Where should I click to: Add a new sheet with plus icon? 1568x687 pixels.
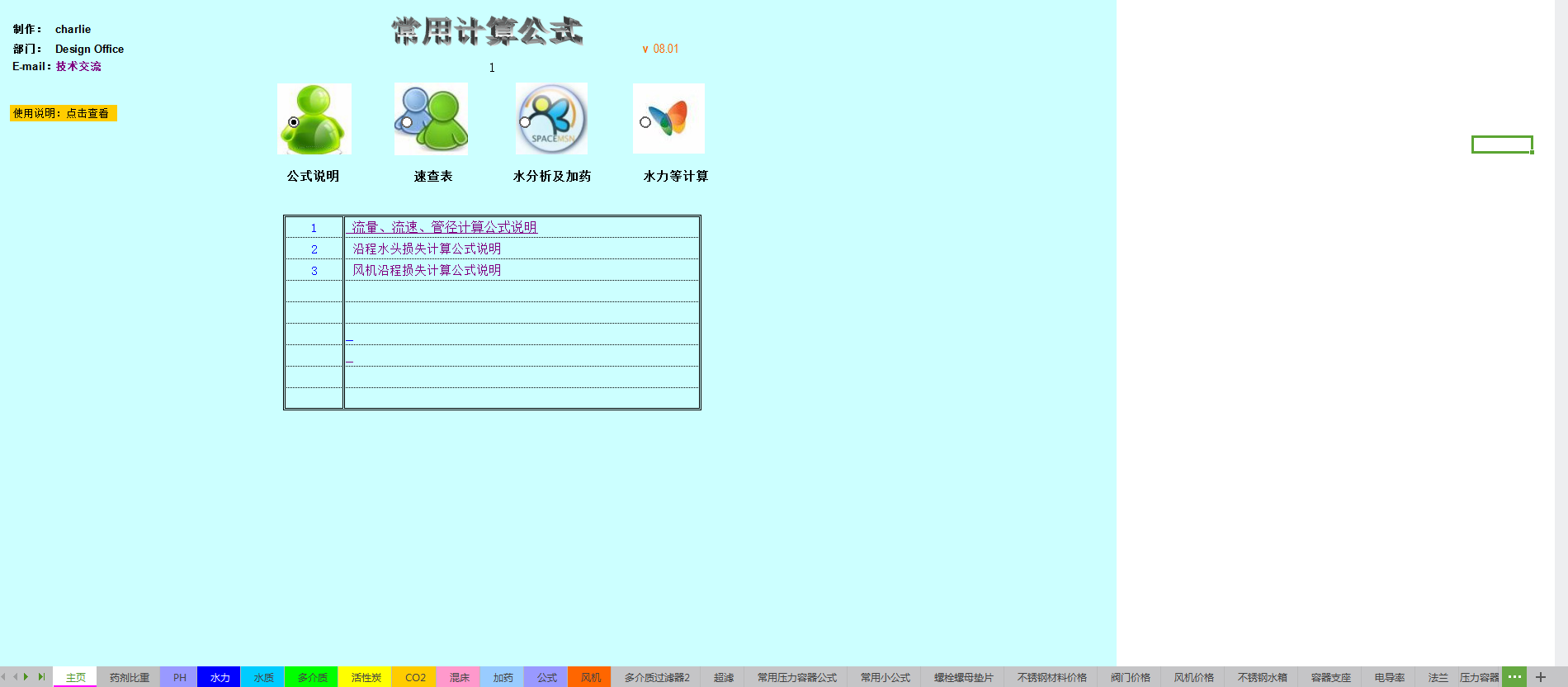point(1540,677)
